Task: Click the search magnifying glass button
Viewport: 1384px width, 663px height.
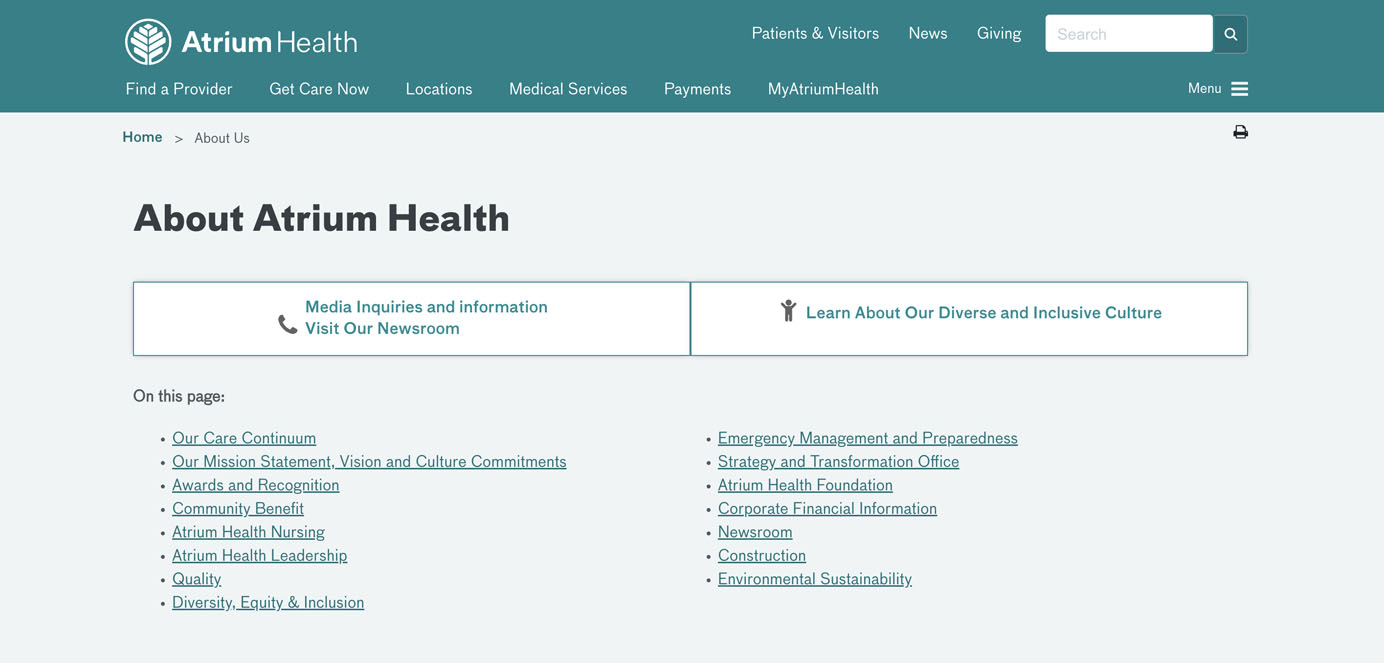Action: pos(1230,34)
